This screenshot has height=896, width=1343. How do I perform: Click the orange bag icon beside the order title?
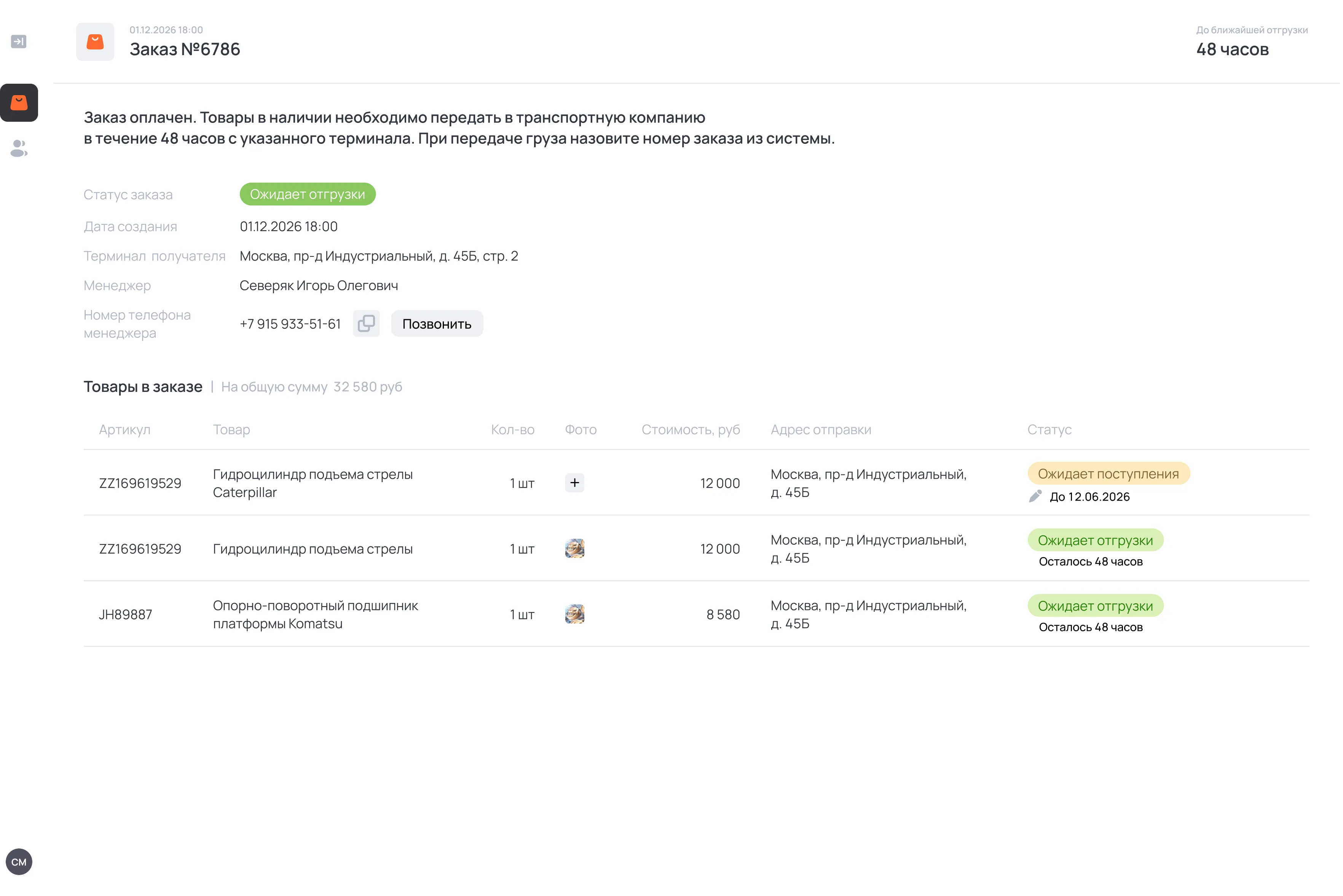click(x=95, y=42)
